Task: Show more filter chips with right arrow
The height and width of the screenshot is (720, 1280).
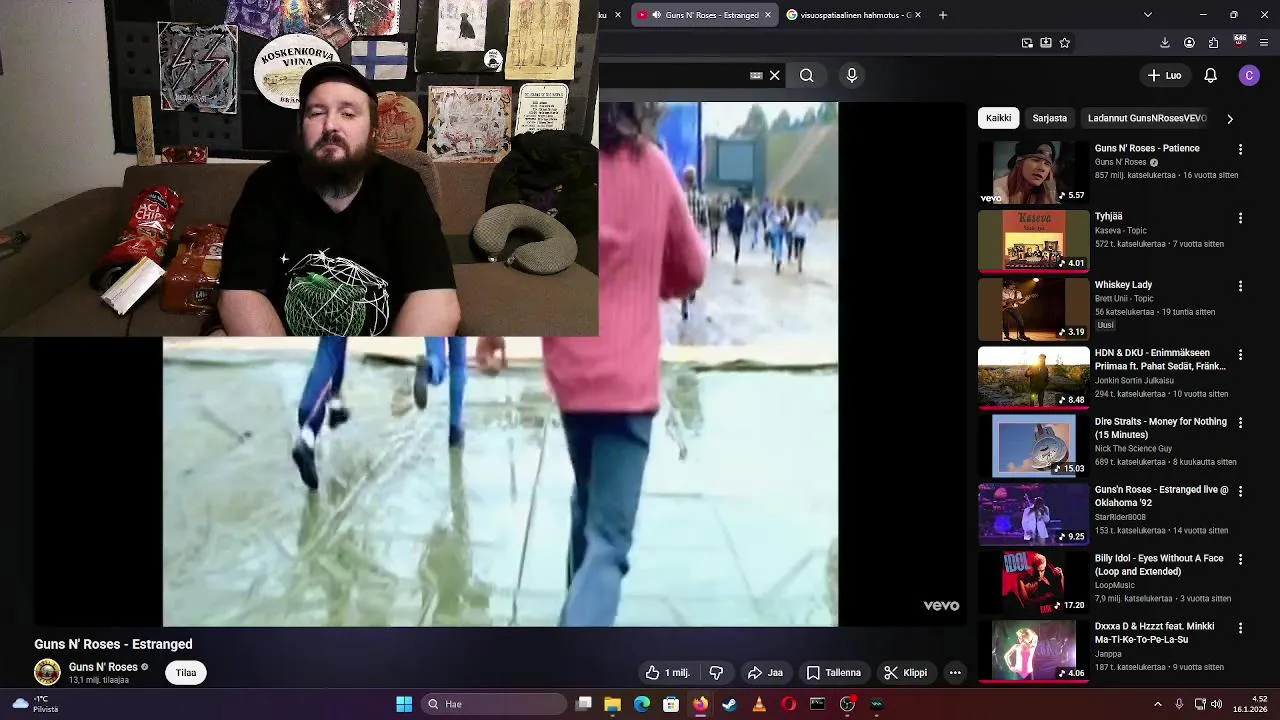Action: pos(1229,118)
